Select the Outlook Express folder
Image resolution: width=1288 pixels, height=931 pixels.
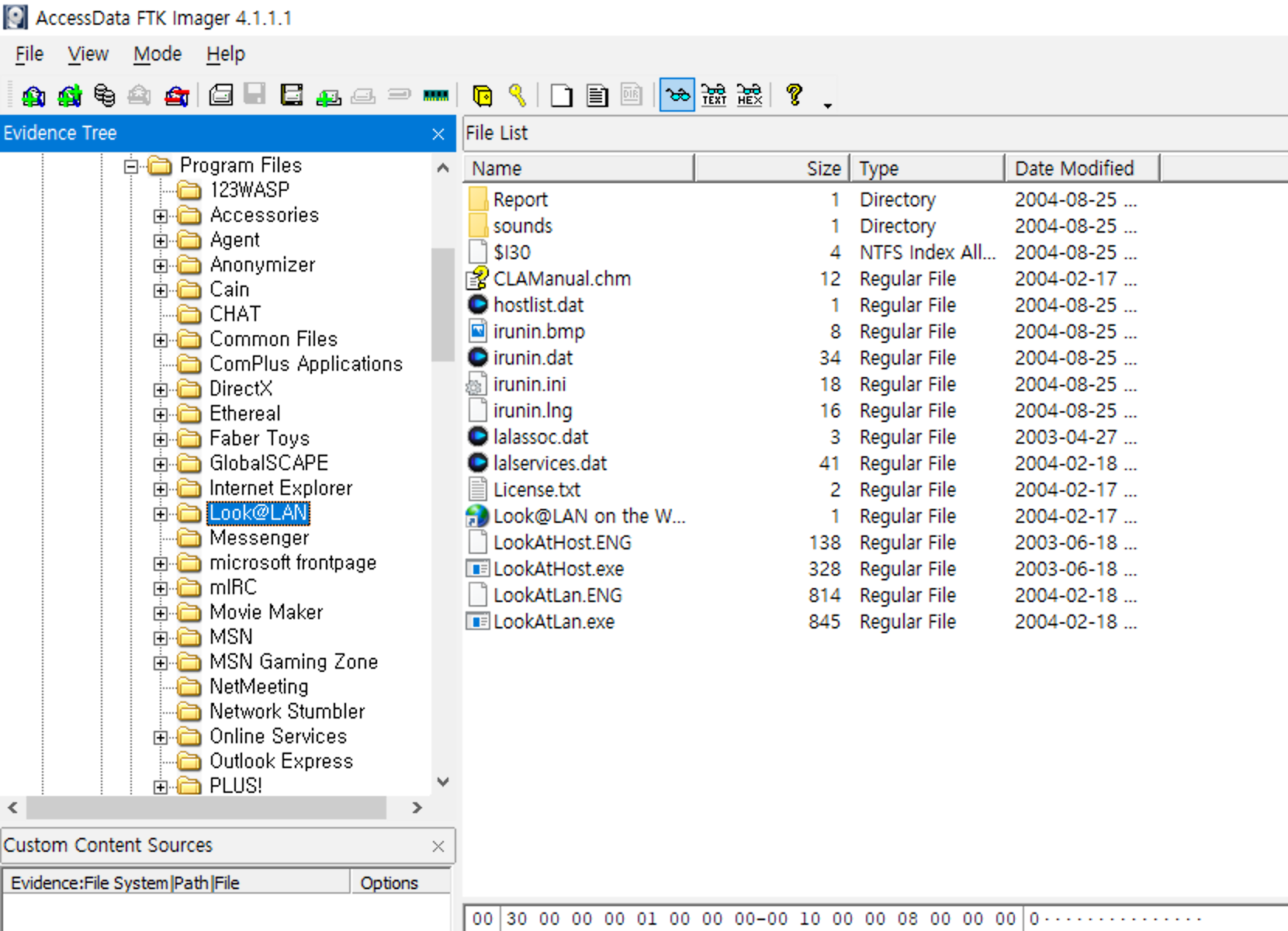click(x=281, y=761)
